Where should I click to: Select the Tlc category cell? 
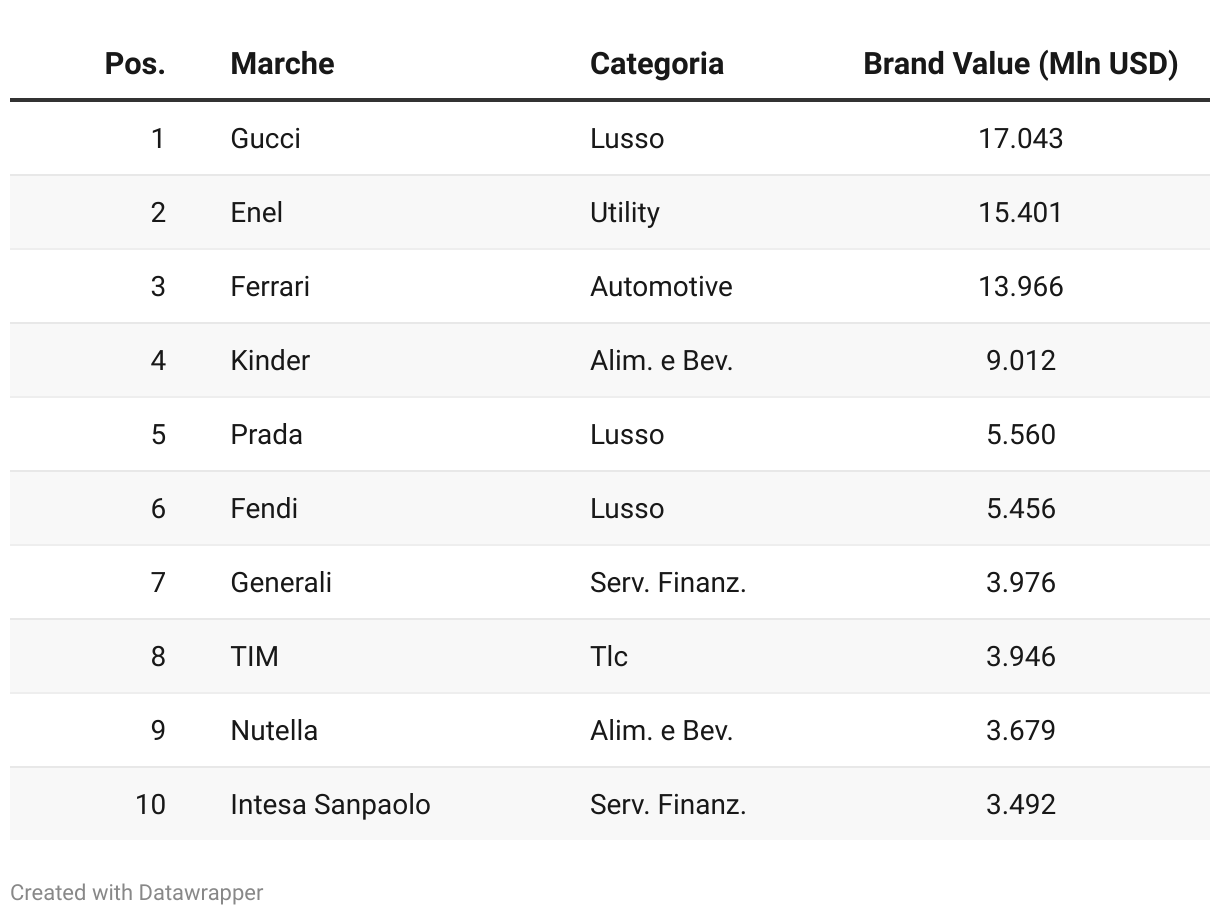tap(609, 656)
